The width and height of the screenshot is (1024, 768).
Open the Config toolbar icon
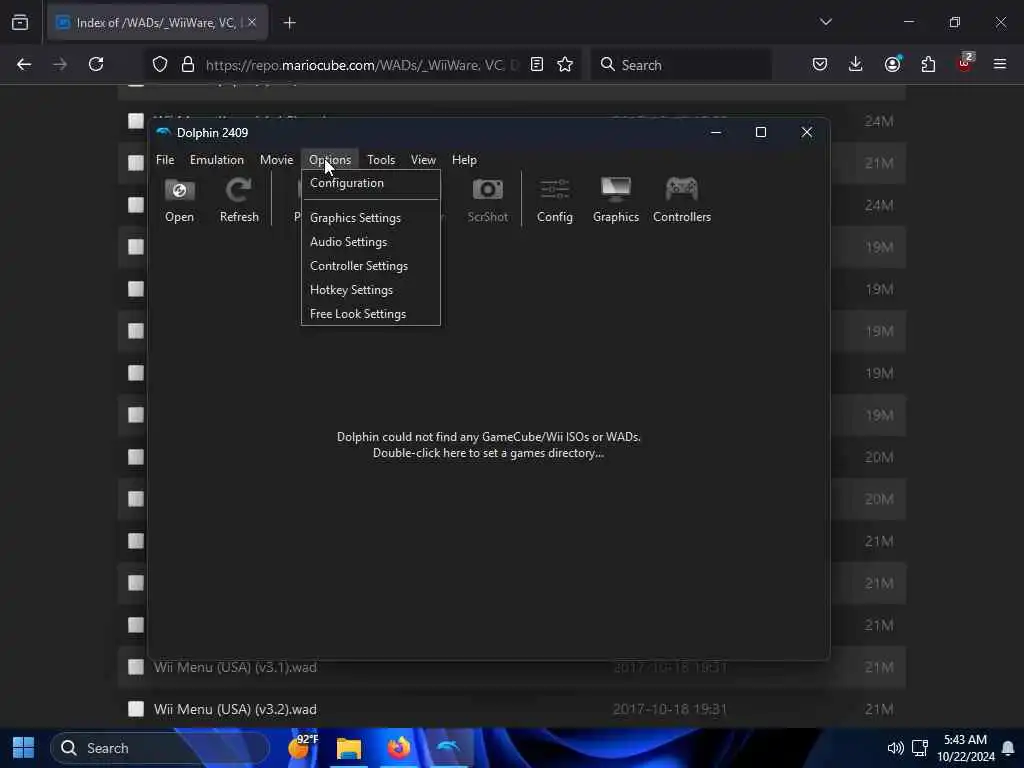tap(554, 200)
